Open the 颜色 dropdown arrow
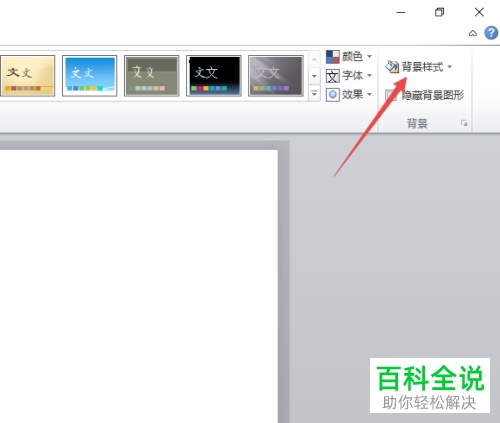Viewport: 500px width, 423px height. point(369,57)
